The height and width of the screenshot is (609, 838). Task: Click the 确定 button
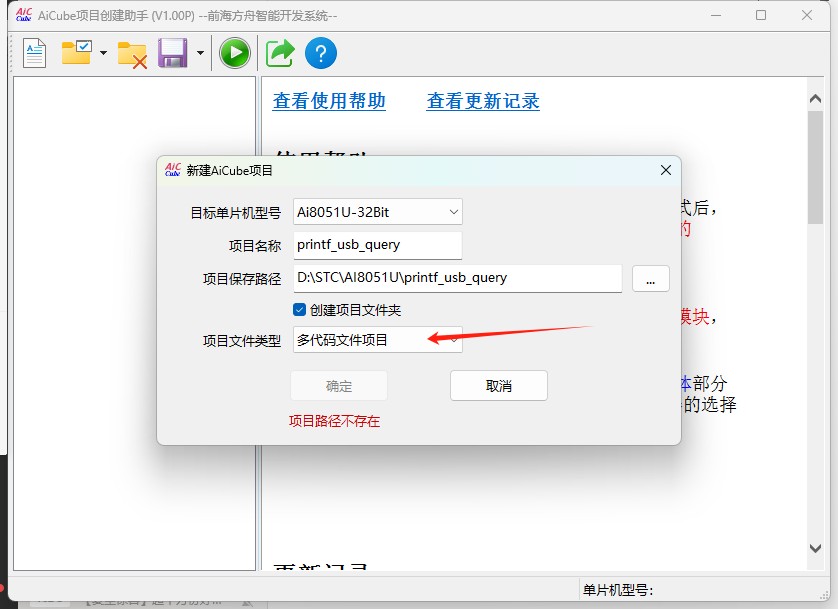[x=339, y=386]
